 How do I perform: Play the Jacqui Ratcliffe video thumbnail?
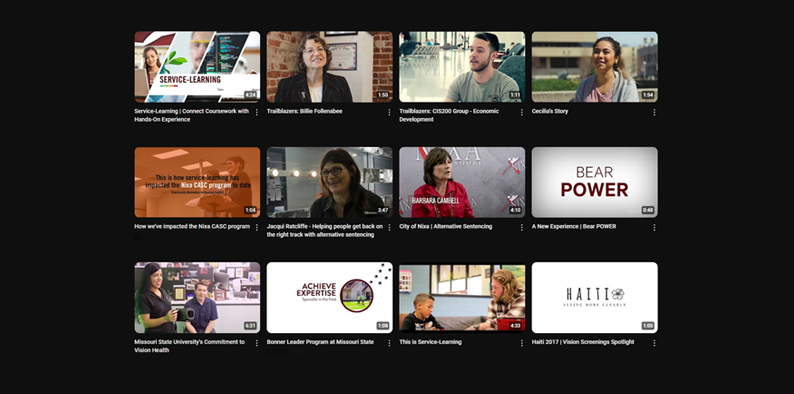tap(330, 182)
